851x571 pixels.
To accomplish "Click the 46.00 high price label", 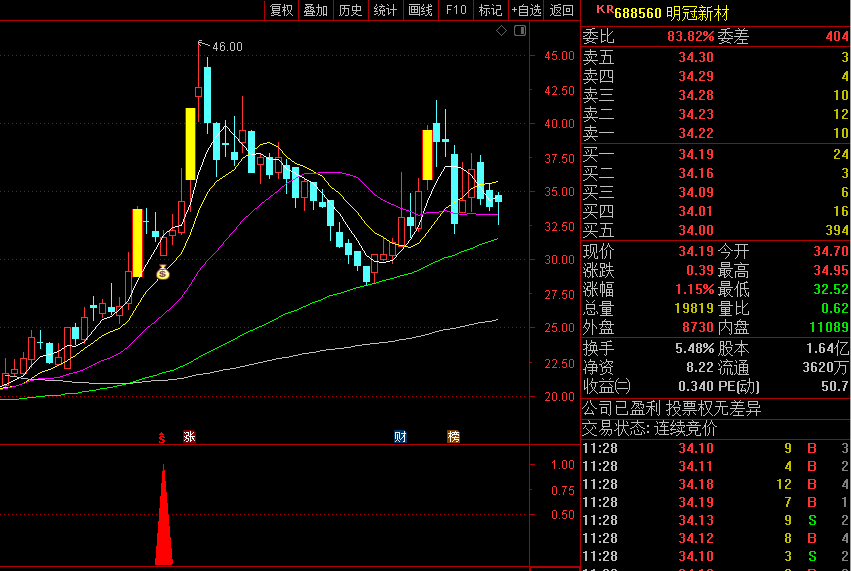I will click(227, 47).
